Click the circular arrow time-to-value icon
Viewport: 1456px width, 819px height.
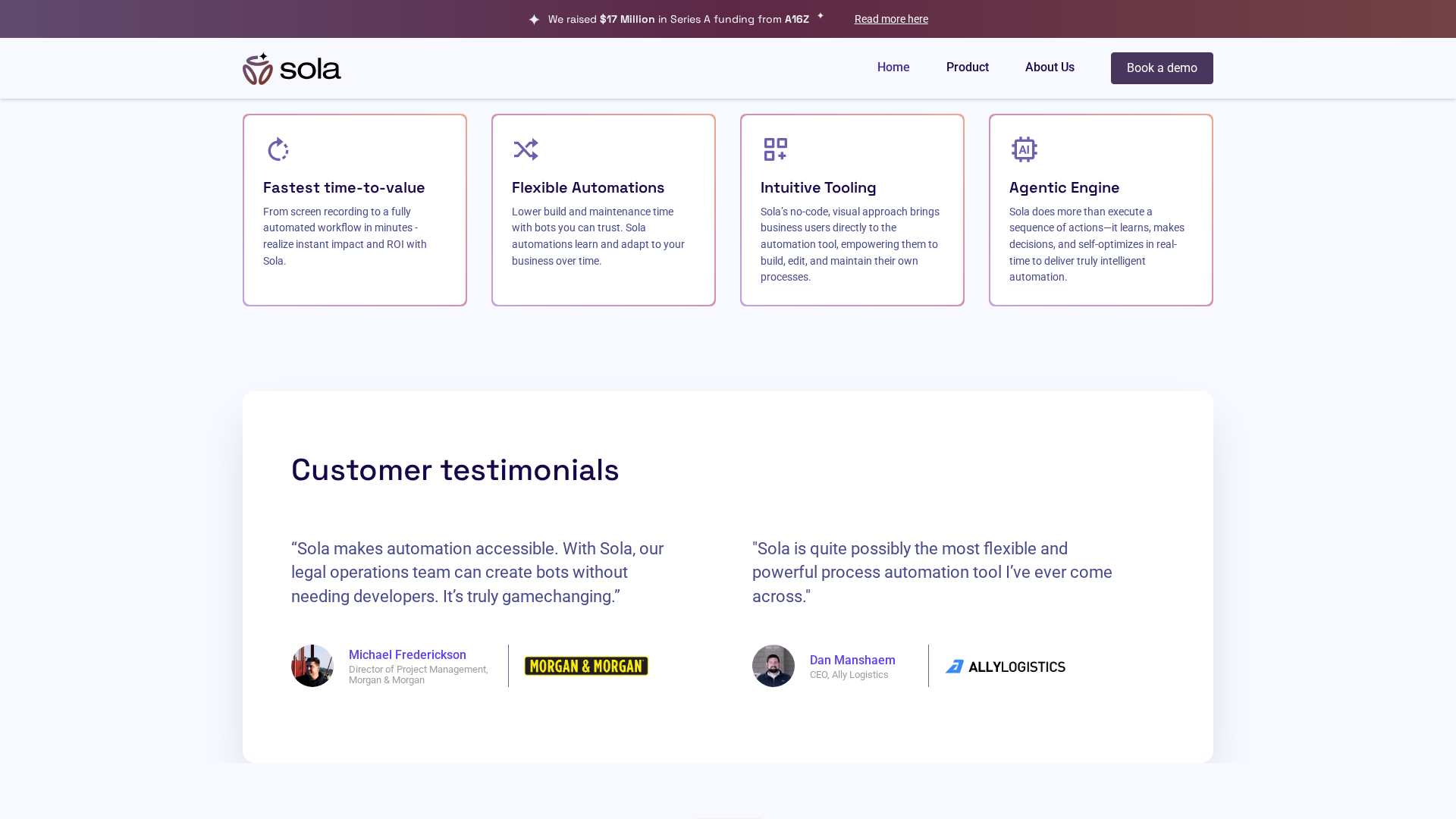click(278, 149)
